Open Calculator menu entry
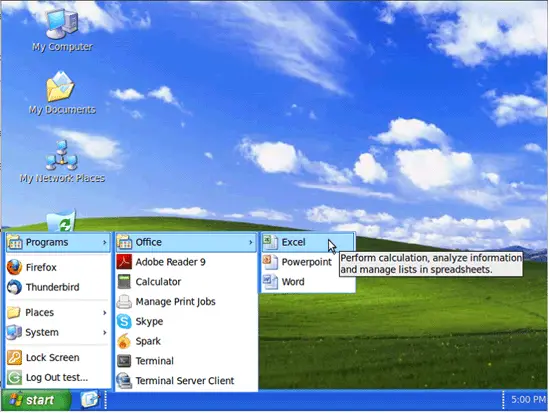Image resolution: width=550 pixels, height=413 pixels. pyautogui.click(x=186, y=282)
